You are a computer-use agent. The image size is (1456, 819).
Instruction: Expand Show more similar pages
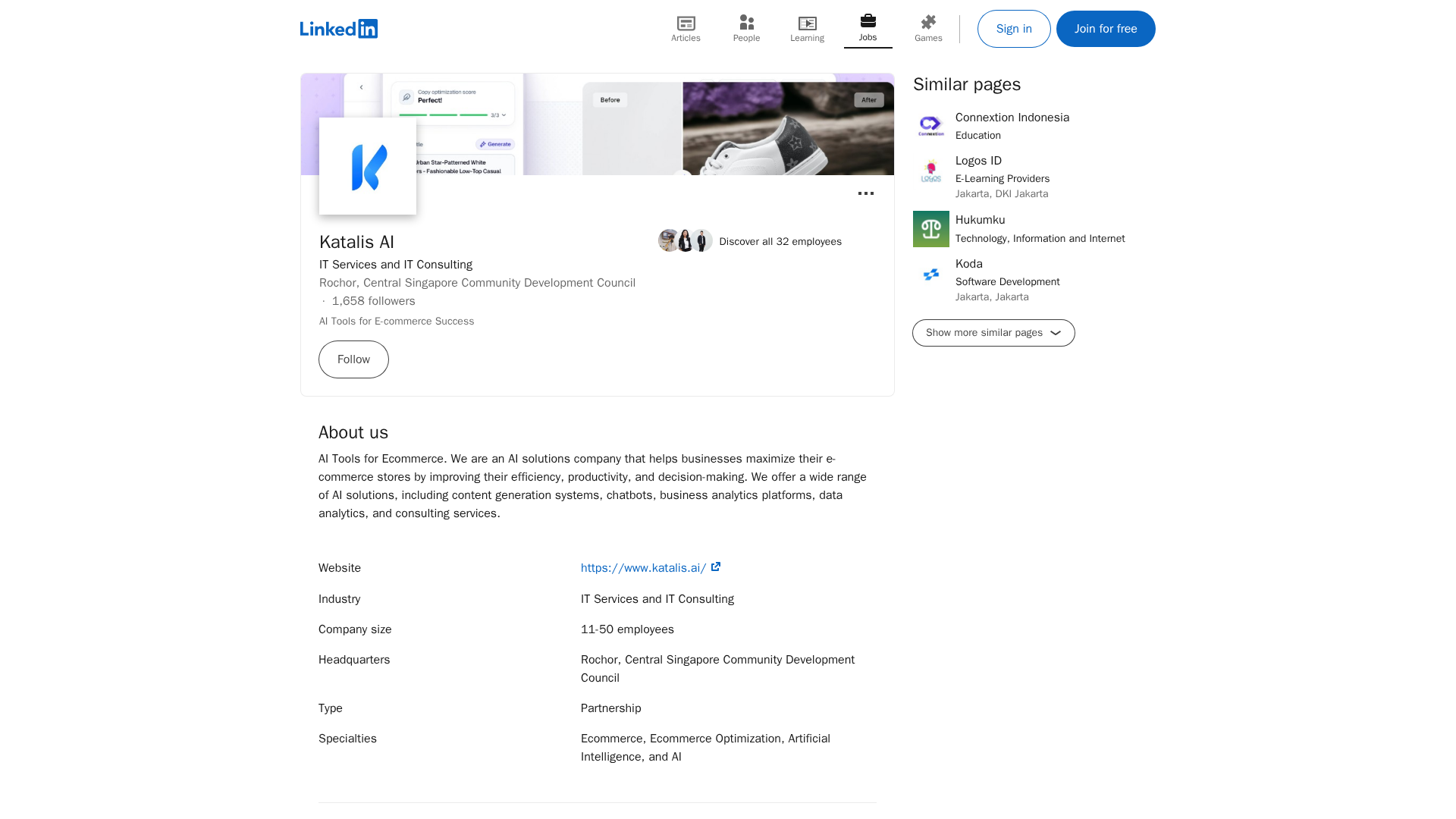993,333
